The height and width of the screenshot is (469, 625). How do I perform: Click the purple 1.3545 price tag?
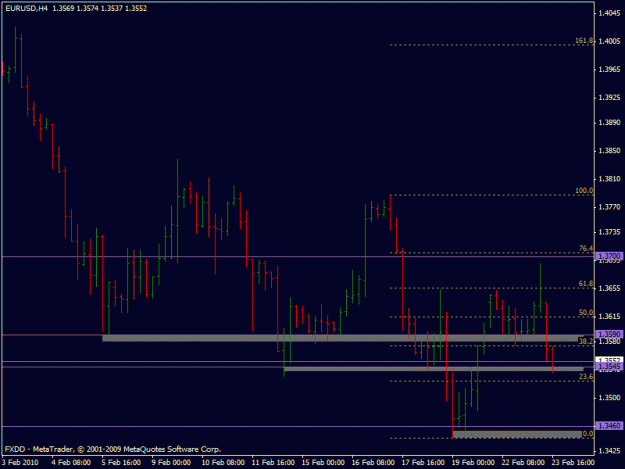(x=609, y=366)
